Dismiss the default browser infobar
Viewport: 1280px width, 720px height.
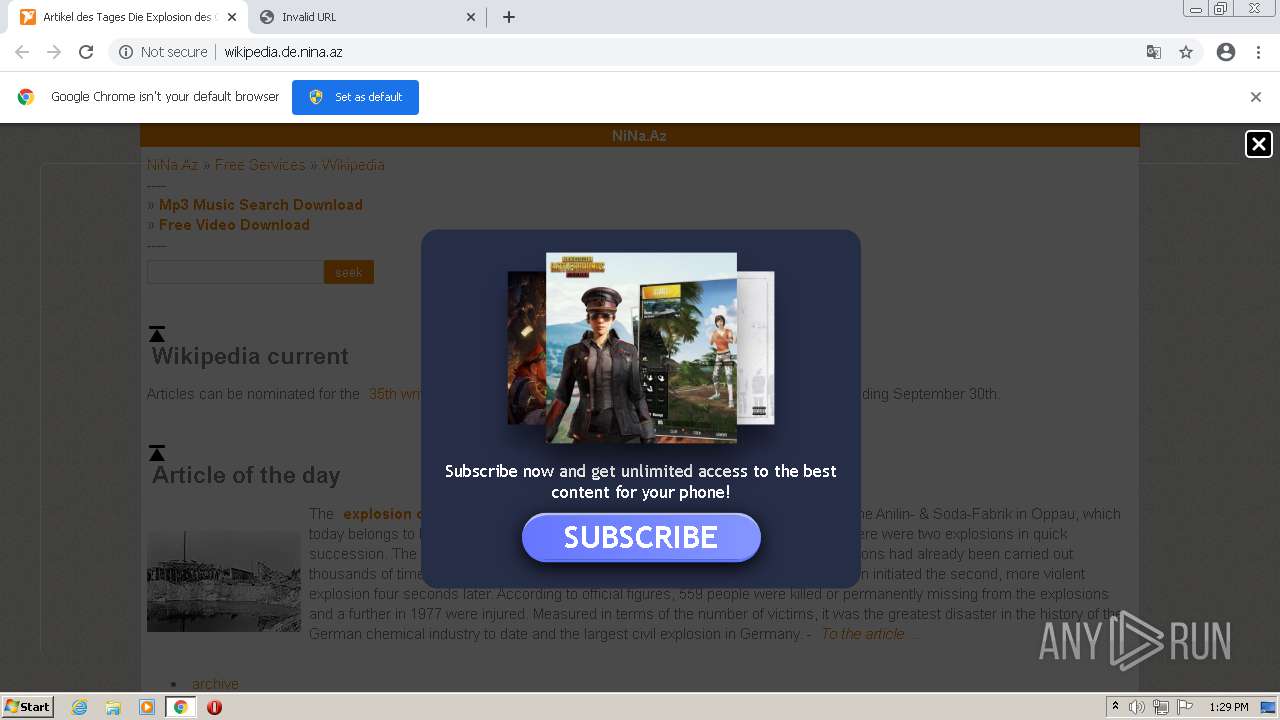click(1256, 97)
